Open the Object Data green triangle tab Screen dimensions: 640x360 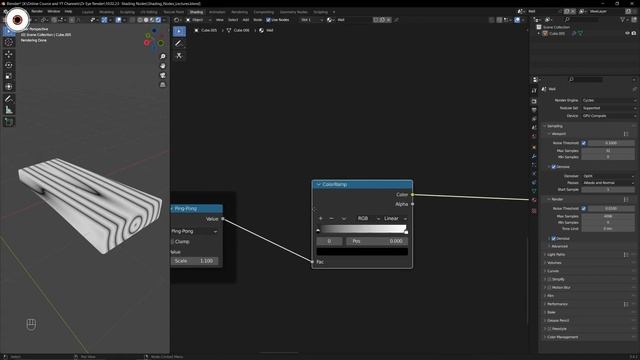(534, 191)
